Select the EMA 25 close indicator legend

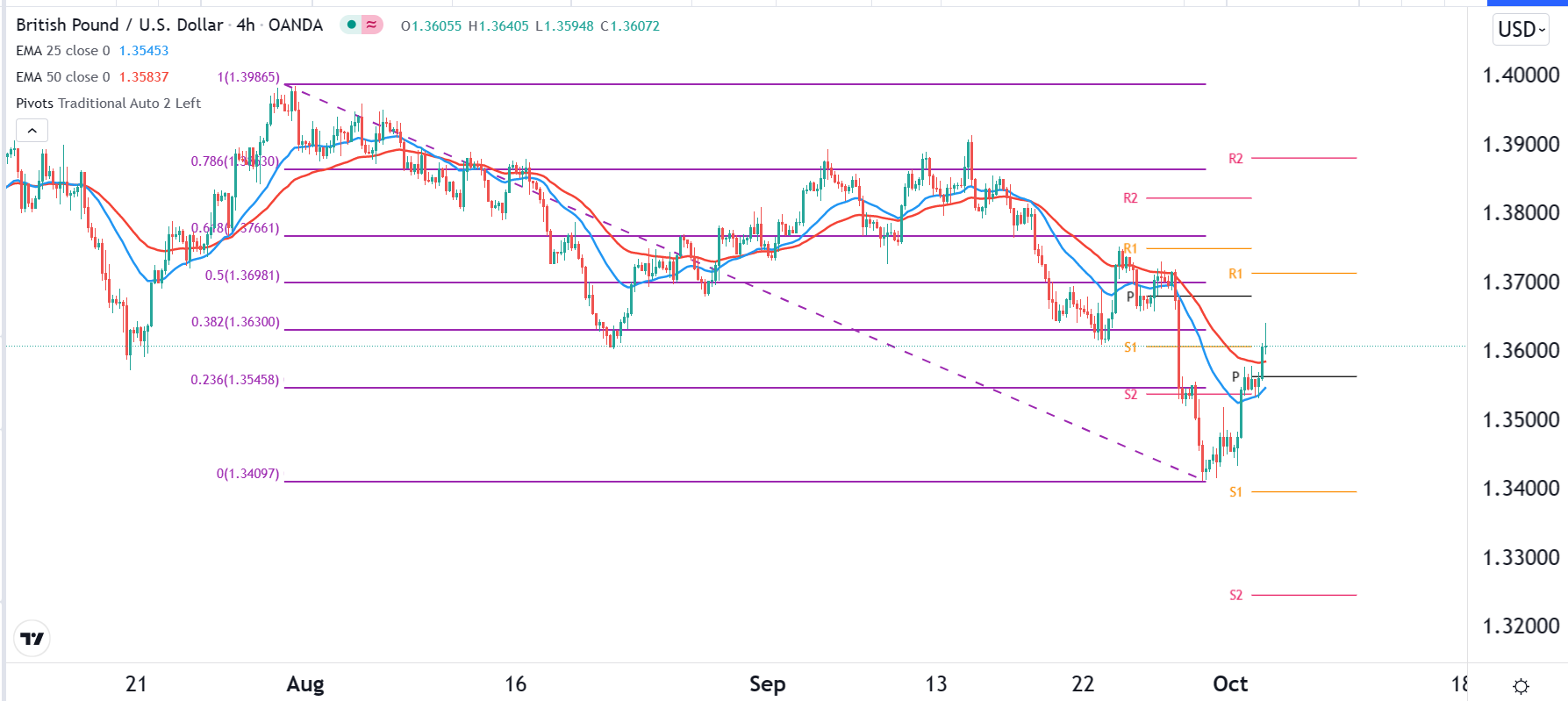pos(63,51)
